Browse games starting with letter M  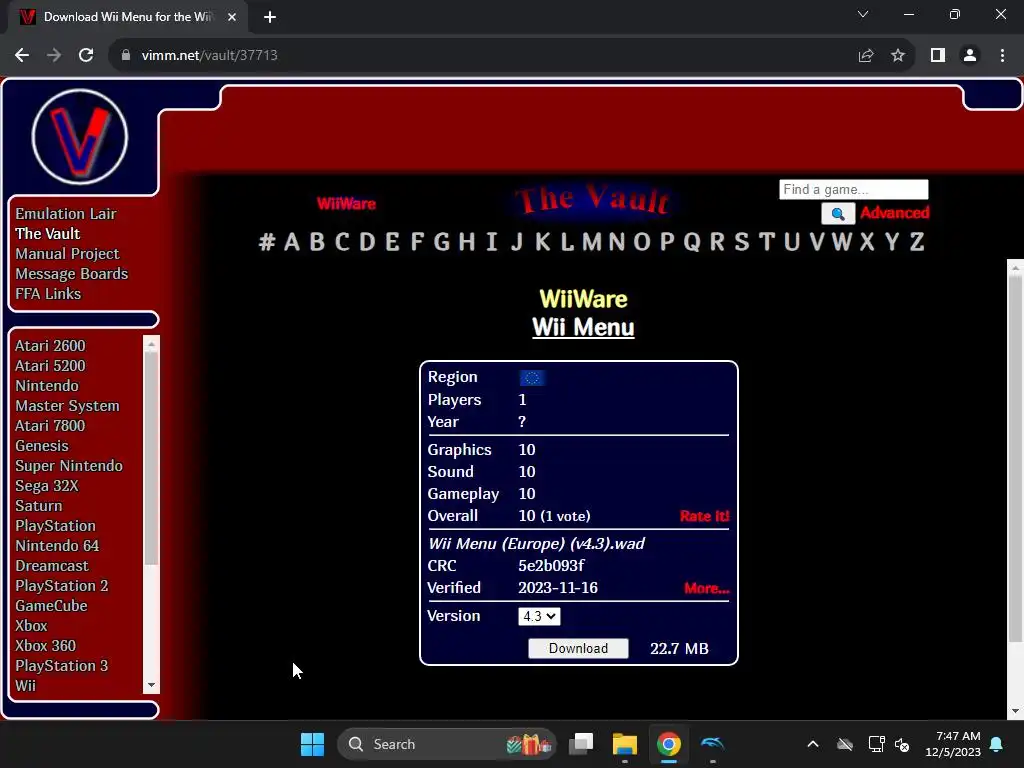pyautogui.click(x=592, y=242)
